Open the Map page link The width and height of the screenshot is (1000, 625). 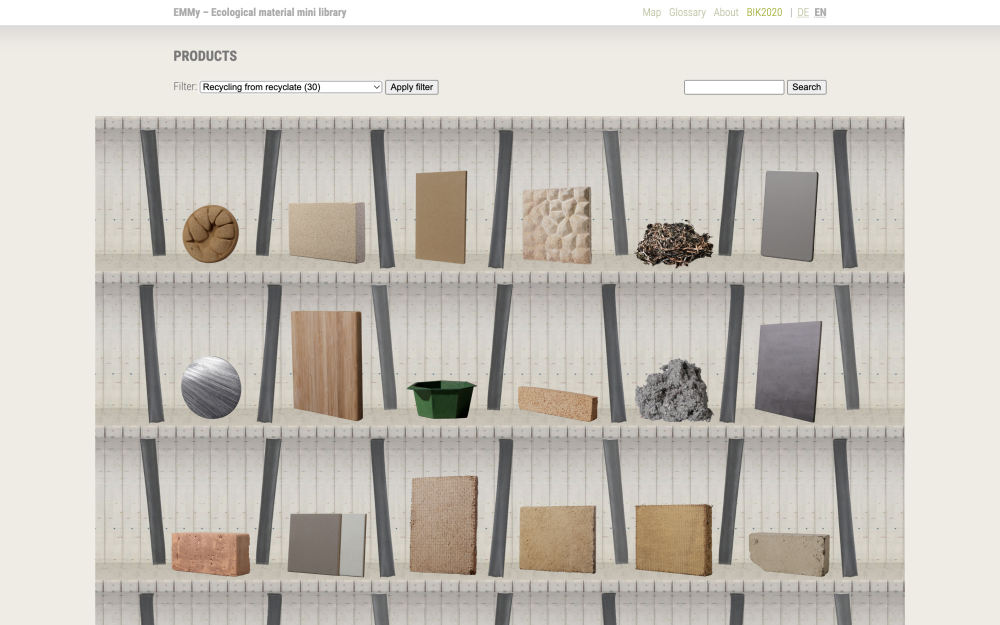[651, 12]
